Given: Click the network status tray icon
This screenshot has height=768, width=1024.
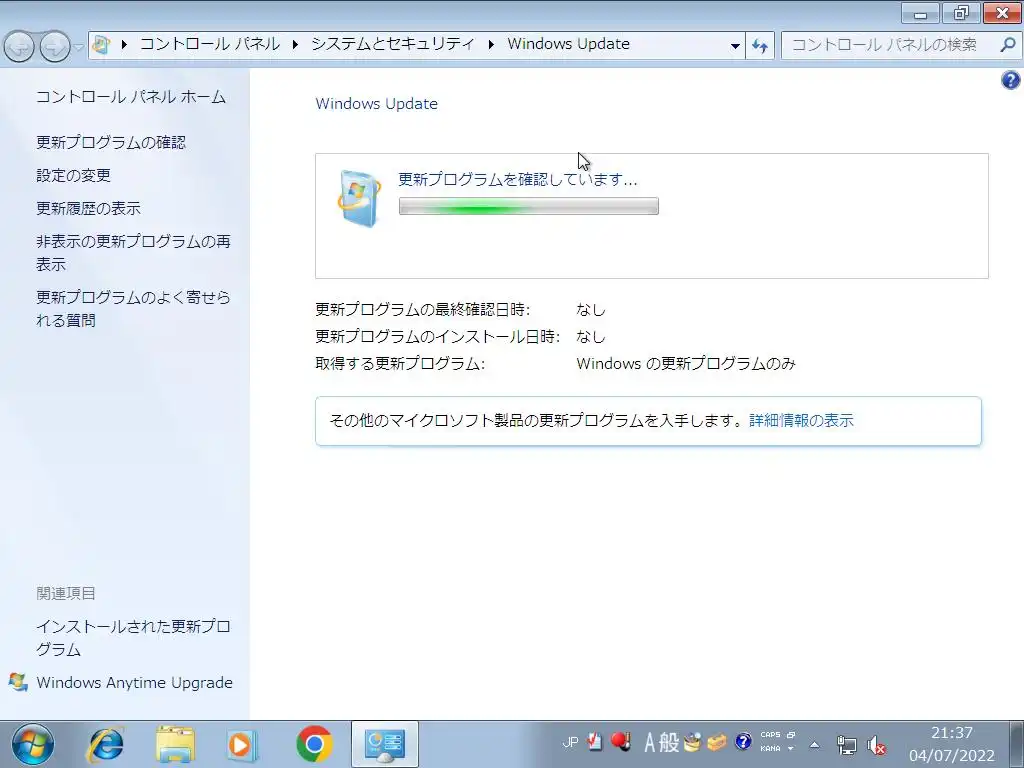Looking at the screenshot, I should point(846,745).
